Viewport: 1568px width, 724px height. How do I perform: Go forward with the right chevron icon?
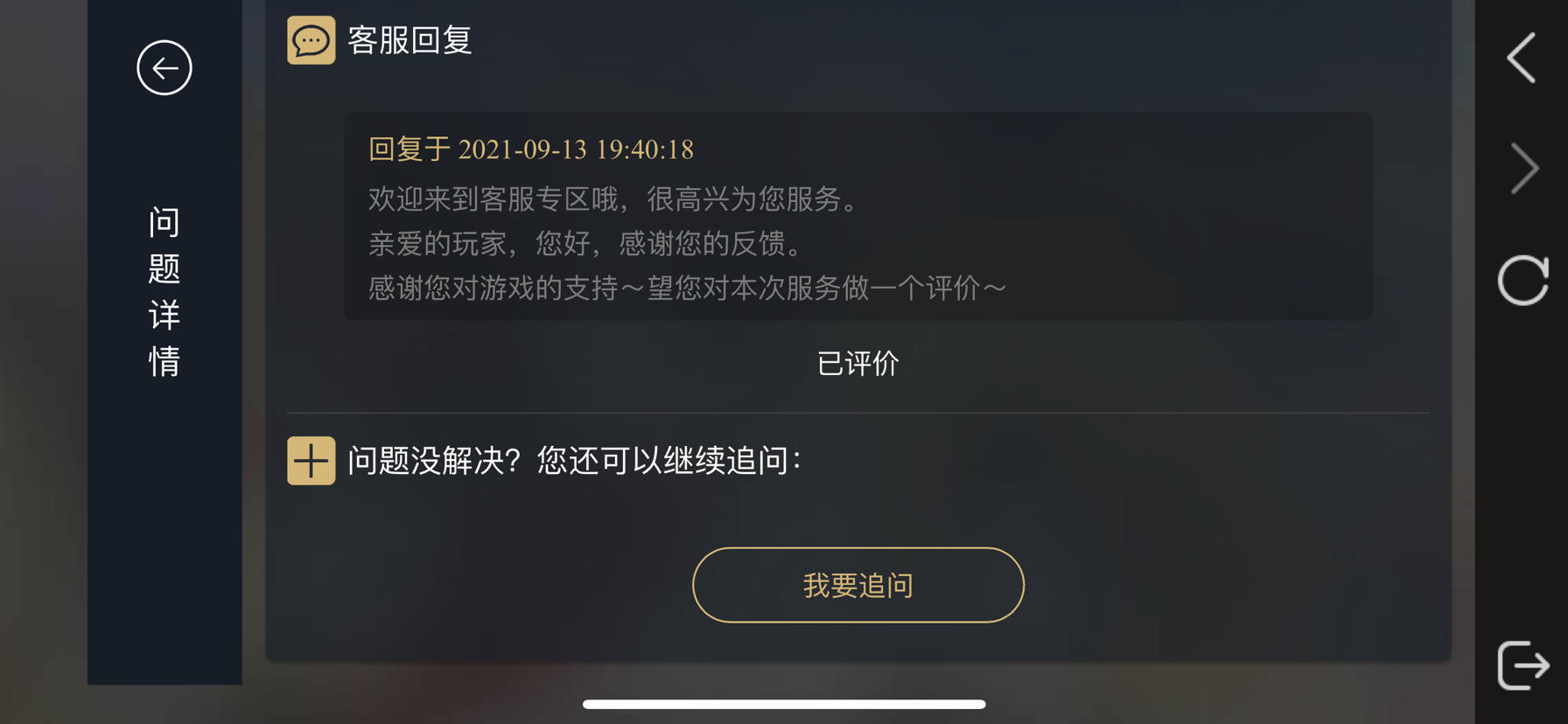click(1524, 168)
